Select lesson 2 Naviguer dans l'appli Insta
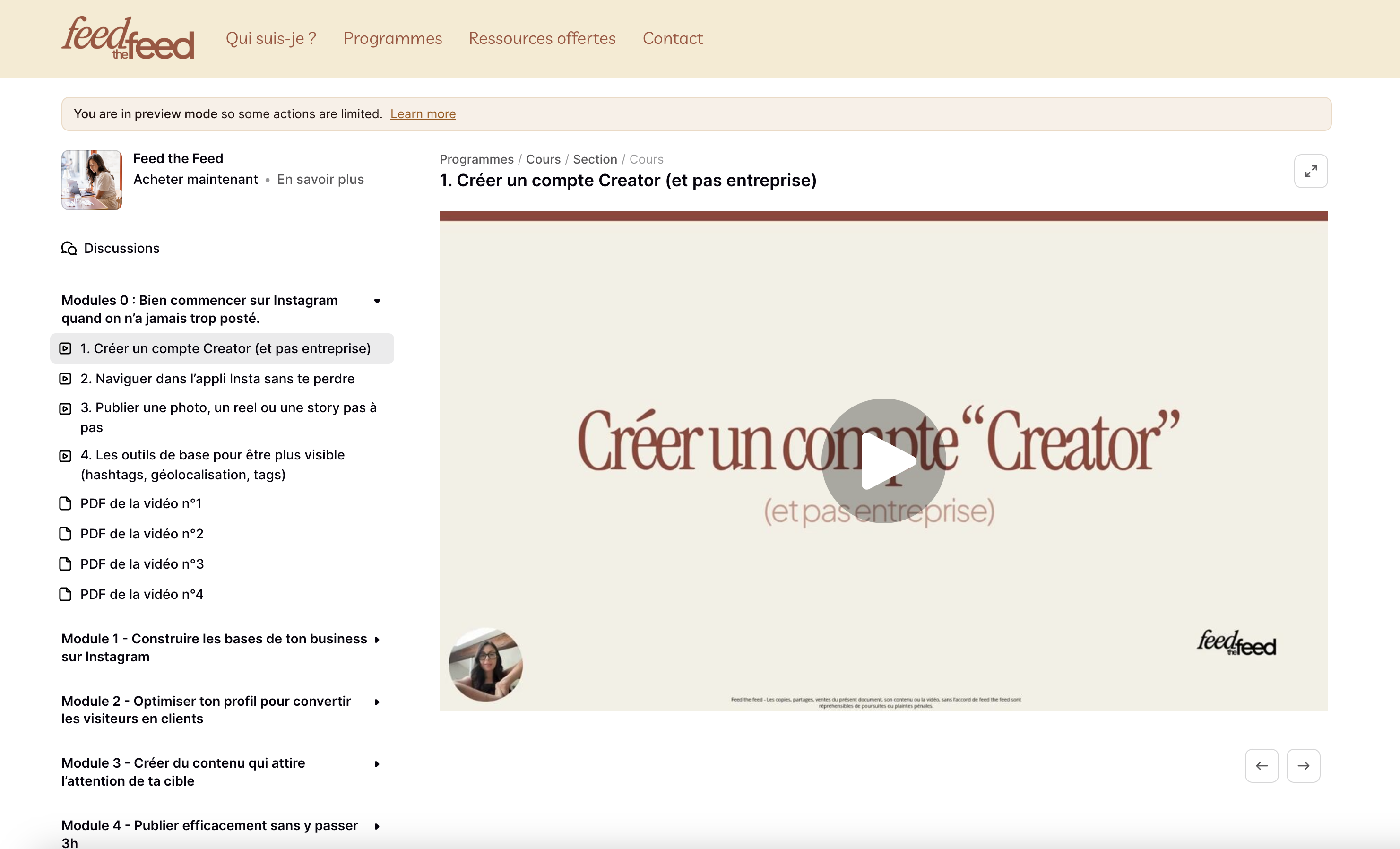The image size is (1400, 849). (217, 379)
